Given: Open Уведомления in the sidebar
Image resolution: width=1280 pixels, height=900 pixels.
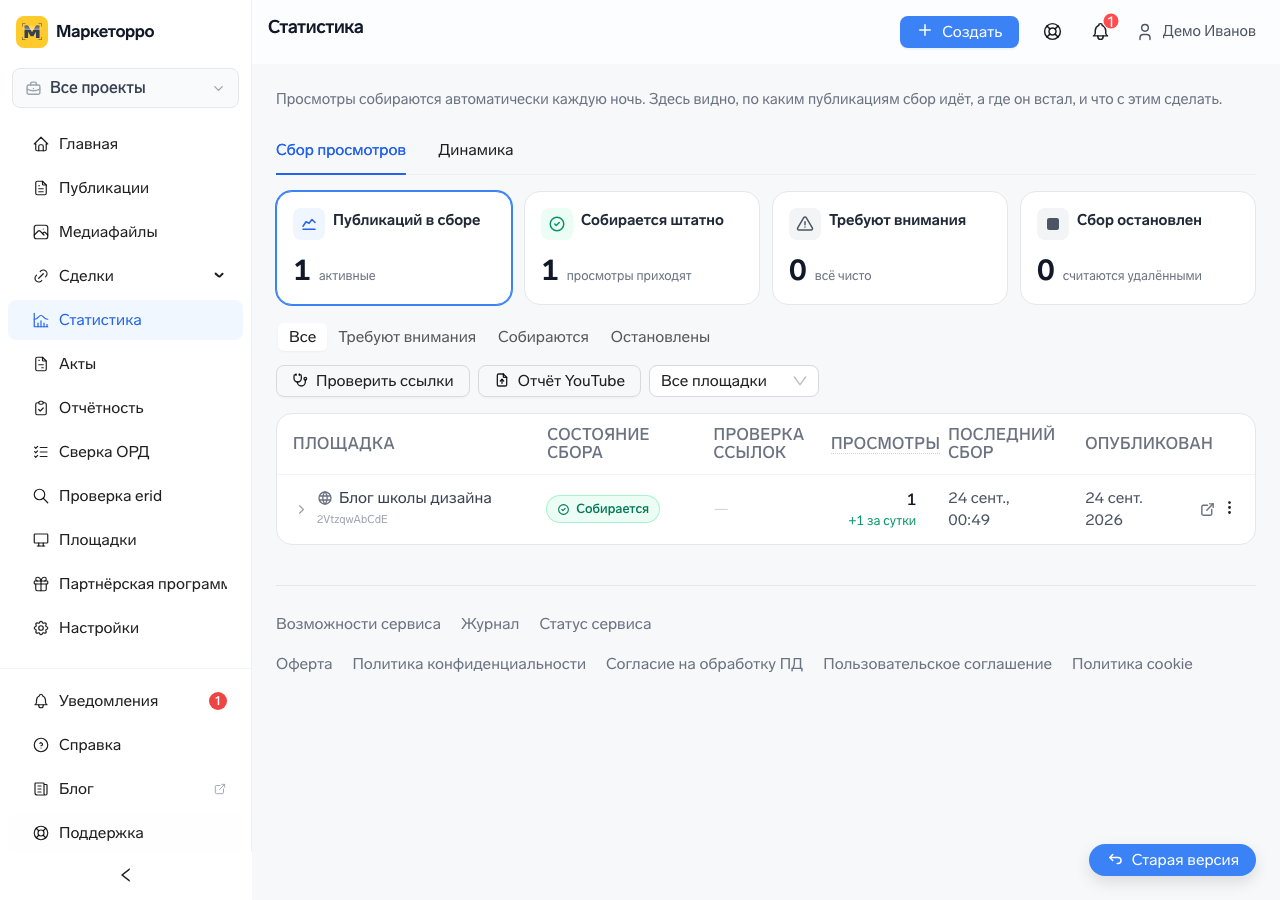Looking at the screenshot, I should pyautogui.click(x=125, y=701).
